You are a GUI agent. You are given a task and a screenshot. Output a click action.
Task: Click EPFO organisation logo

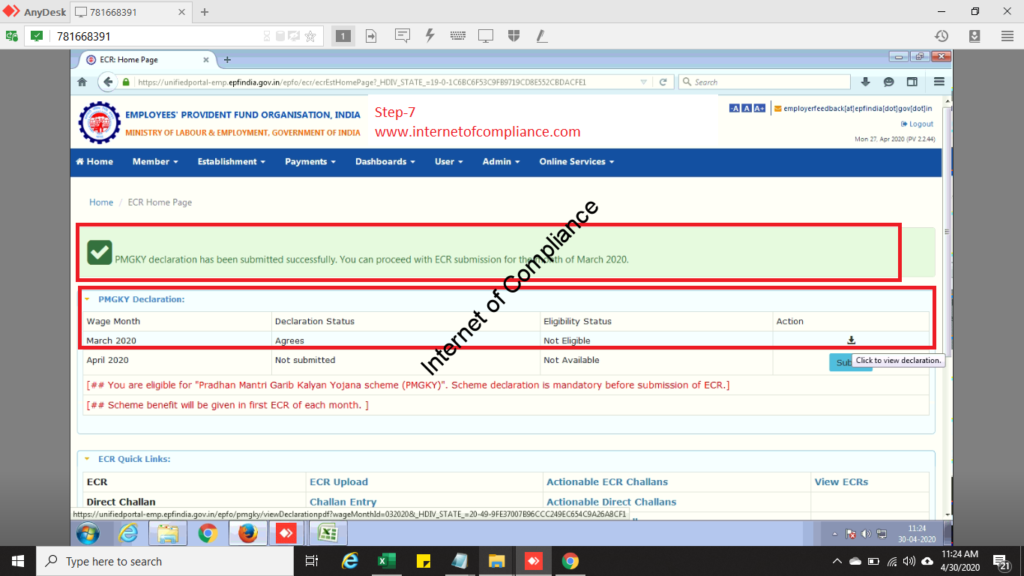tap(99, 122)
